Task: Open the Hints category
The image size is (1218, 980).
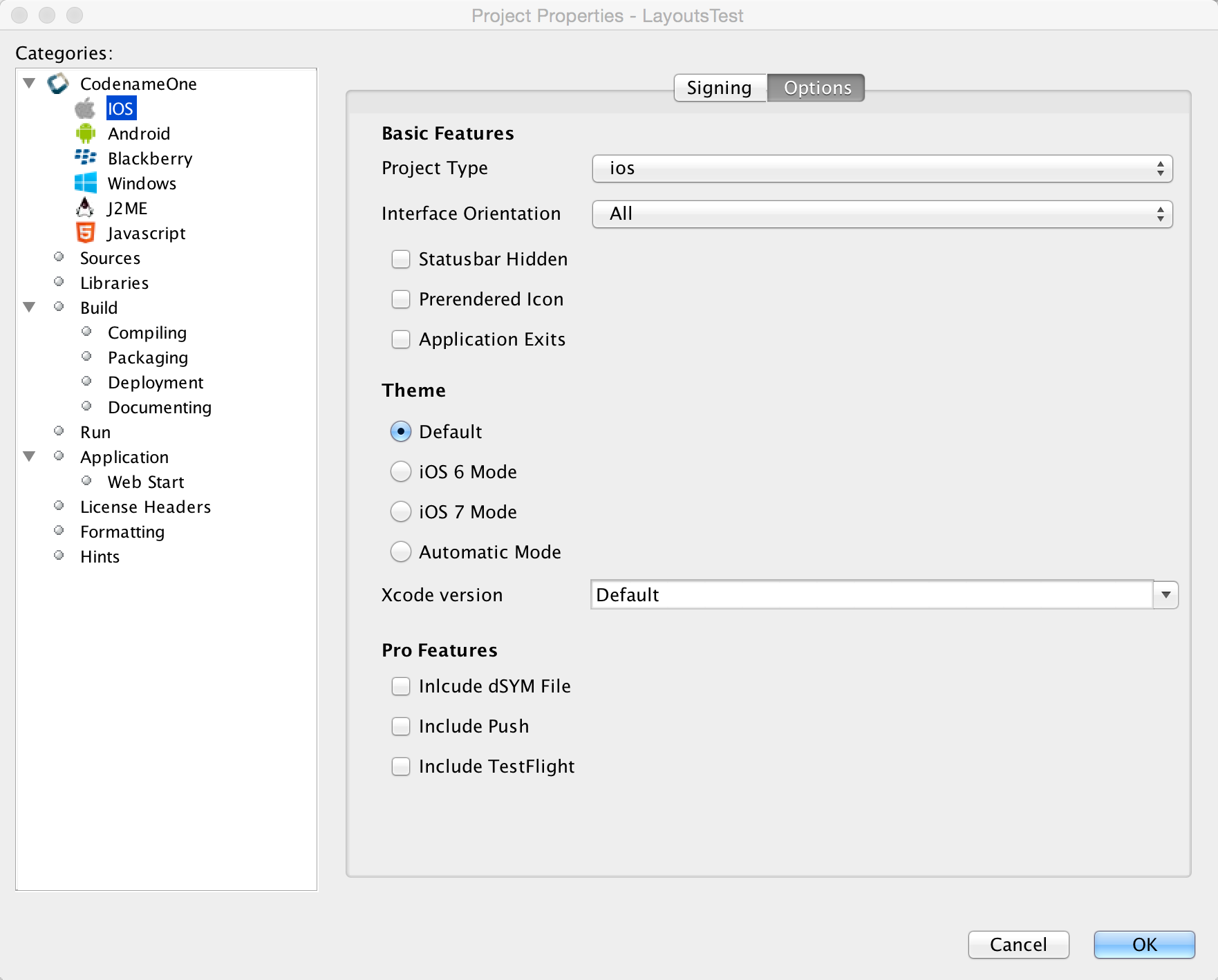Action: click(x=100, y=556)
